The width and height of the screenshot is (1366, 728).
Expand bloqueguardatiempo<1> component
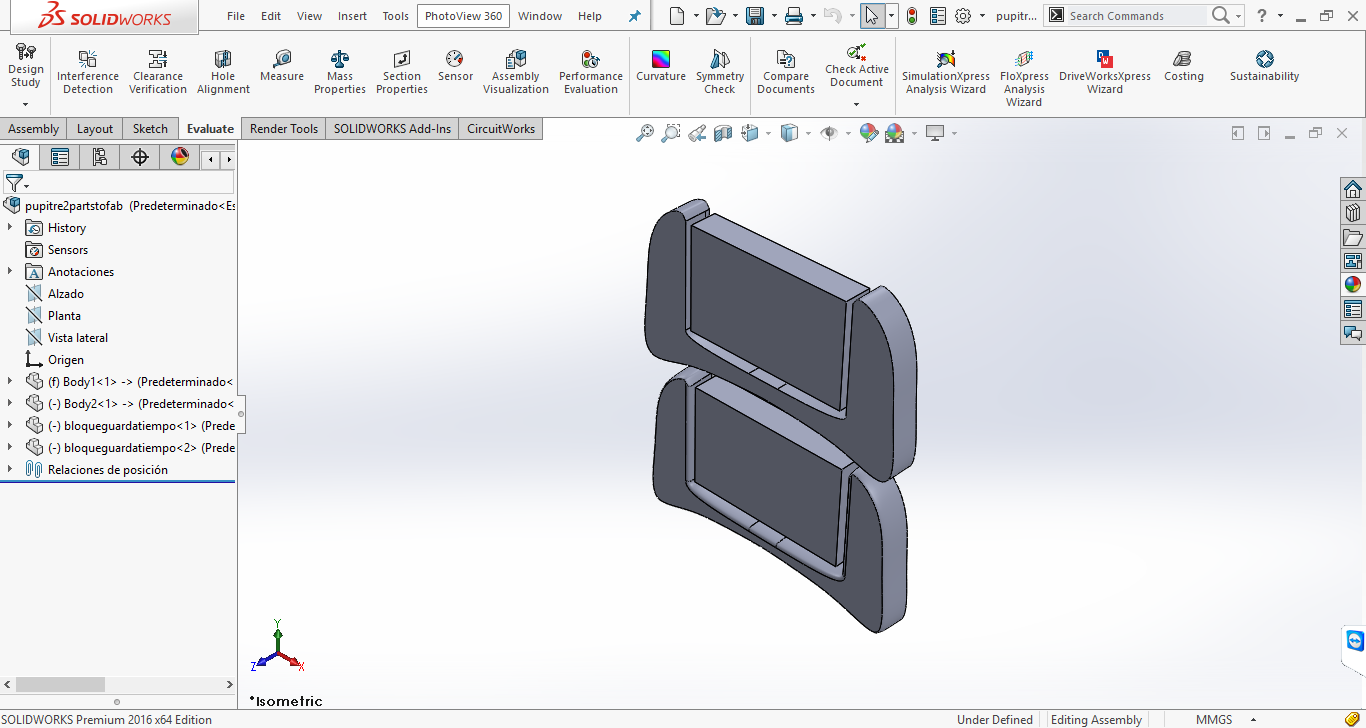[10, 426]
